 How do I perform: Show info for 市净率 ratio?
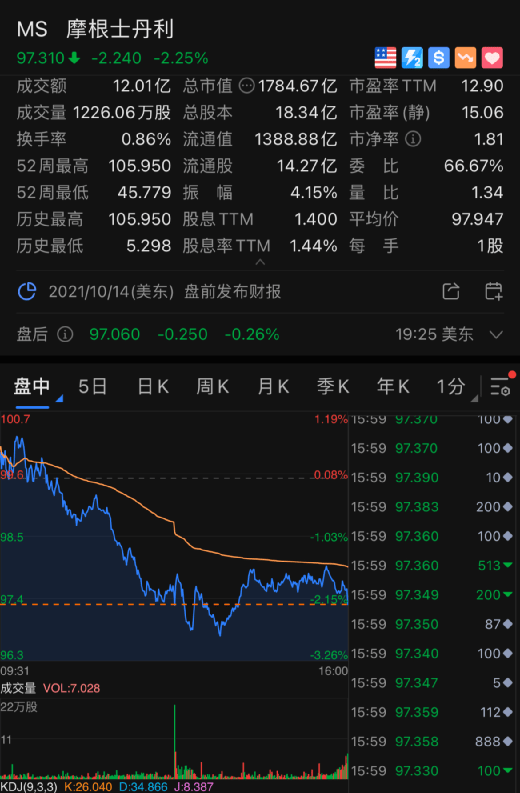[x=413, y=139]
